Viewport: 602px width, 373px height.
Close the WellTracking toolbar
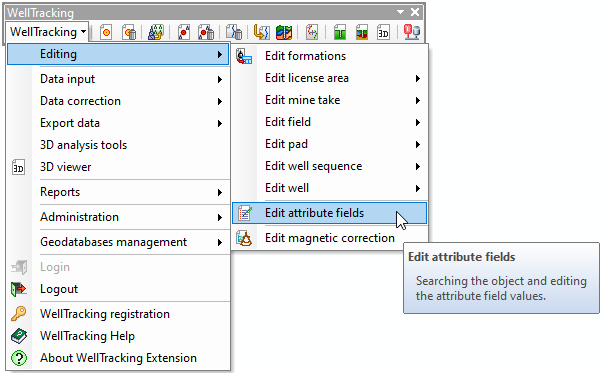click(415, 12)
